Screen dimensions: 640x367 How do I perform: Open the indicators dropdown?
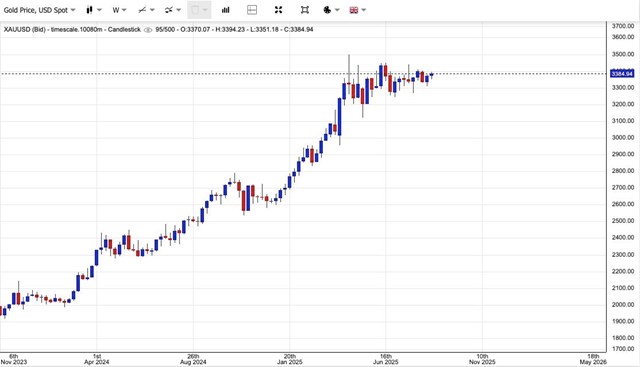173,10
